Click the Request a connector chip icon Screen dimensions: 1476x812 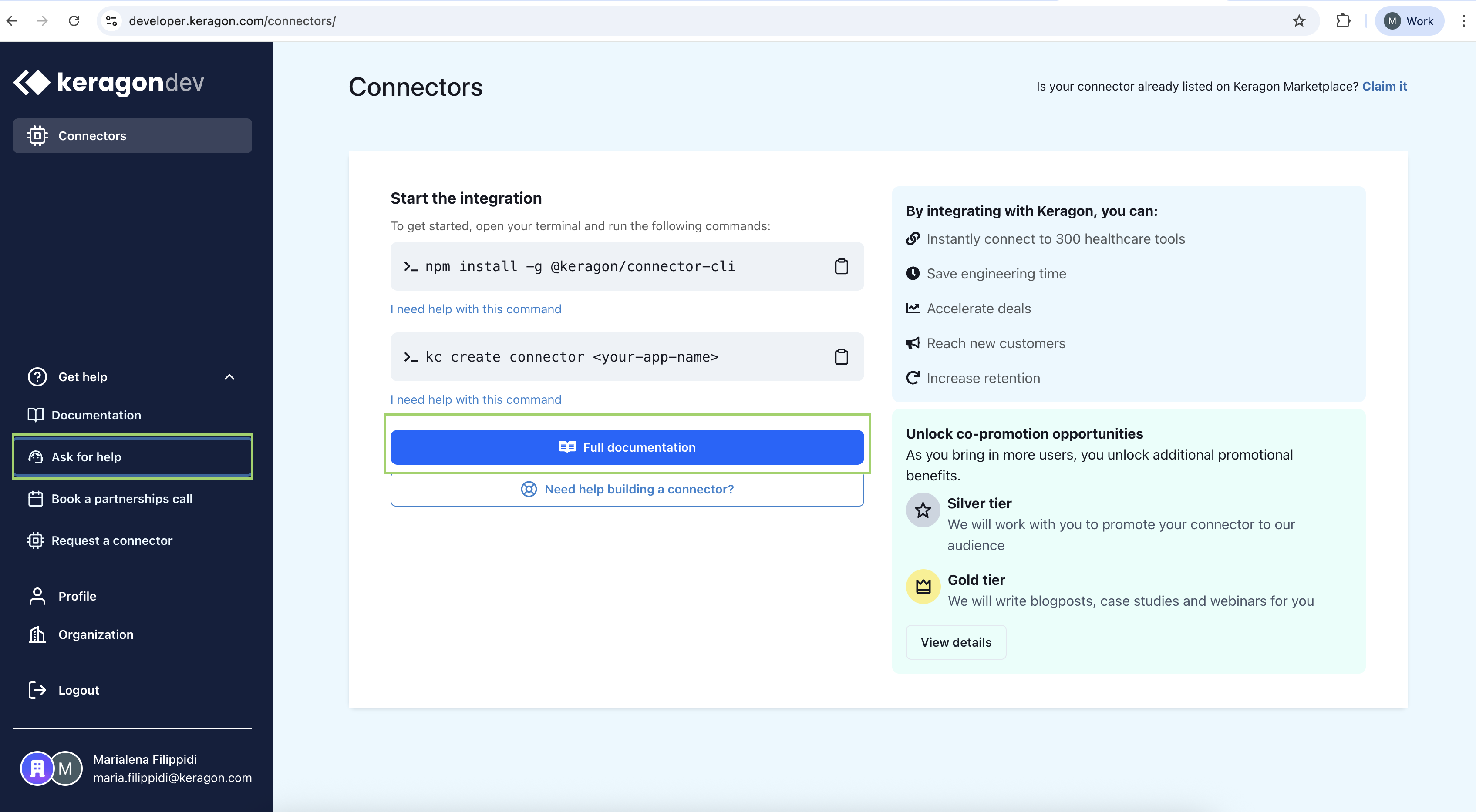36,540
